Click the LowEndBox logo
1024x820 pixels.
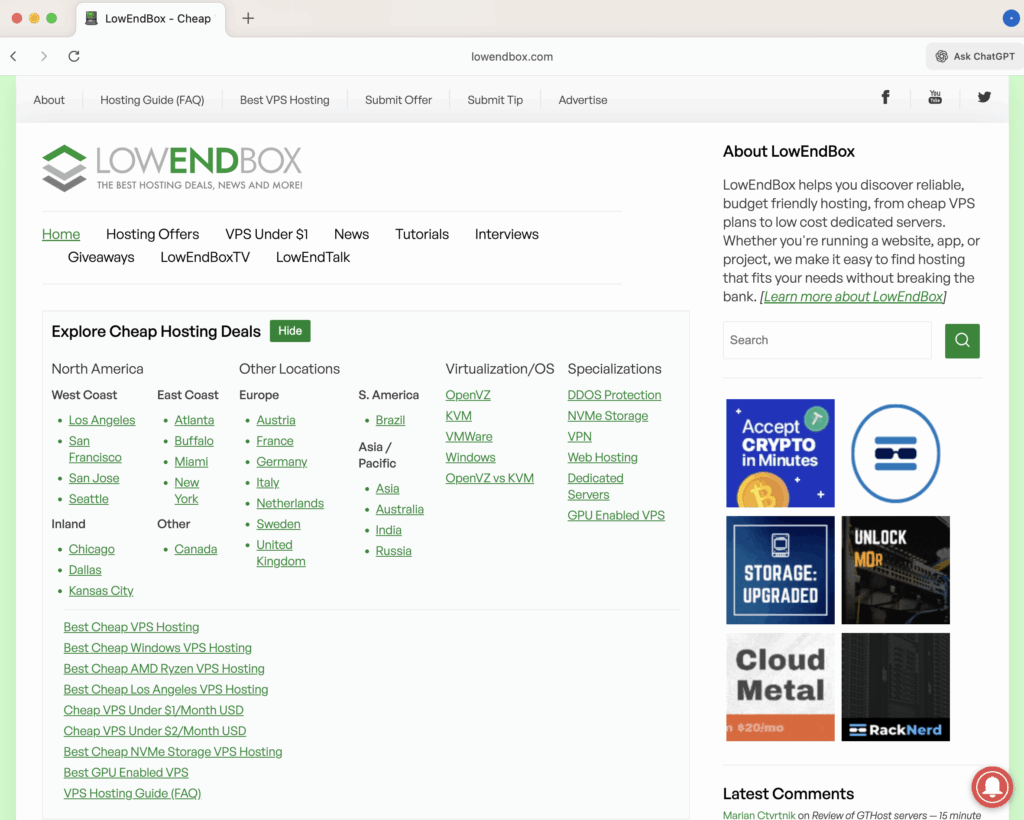coord(170,166)
